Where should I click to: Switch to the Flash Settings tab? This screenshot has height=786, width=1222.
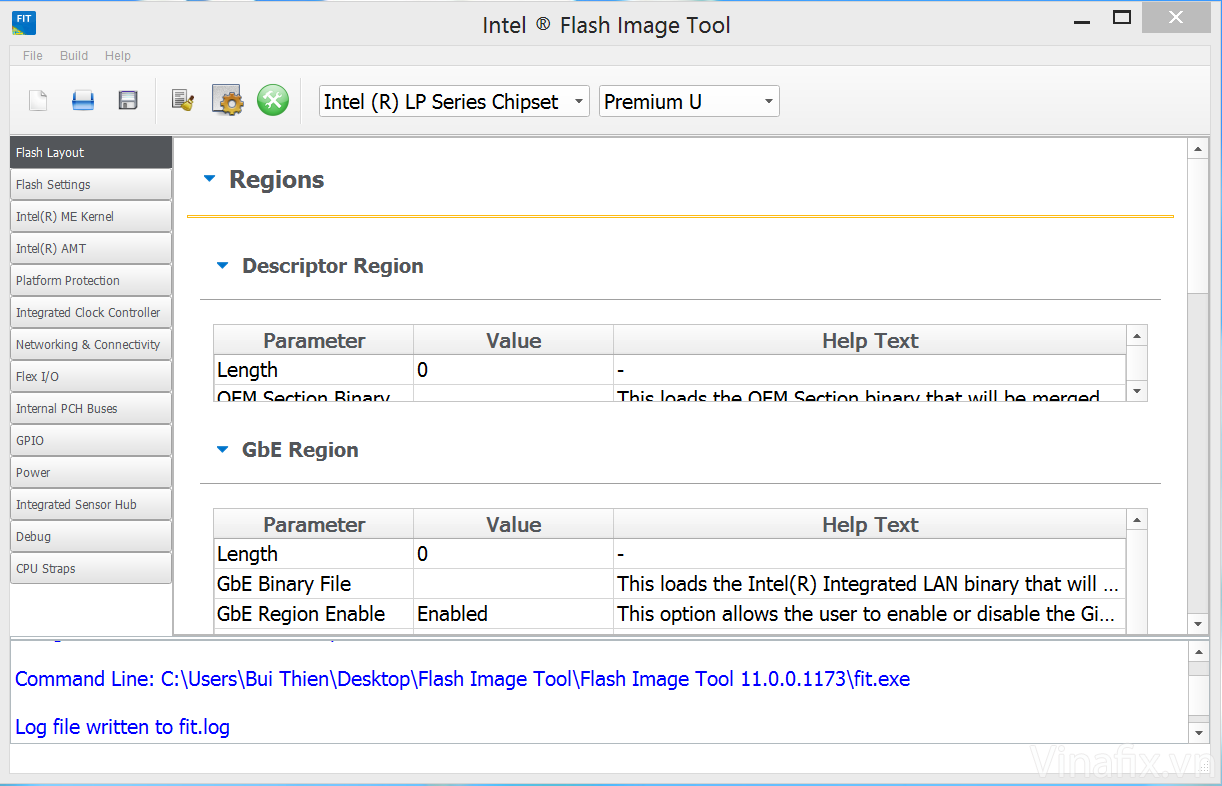point(90,185)
